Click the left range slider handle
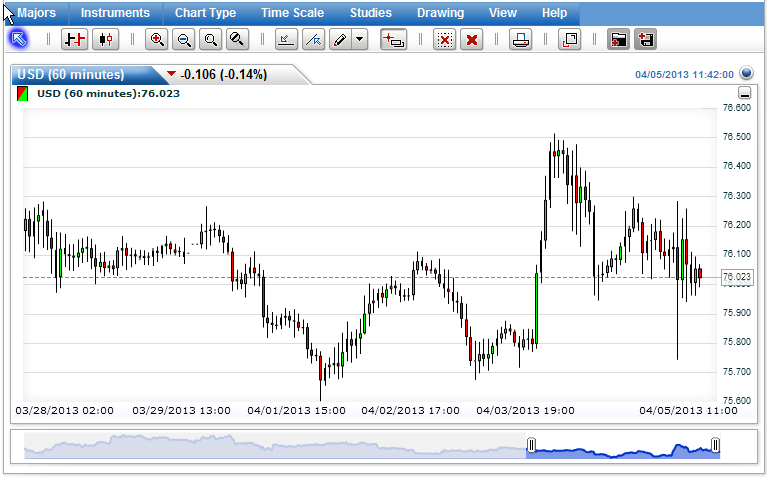Screen dimensions: 775x490 (531, 445)
